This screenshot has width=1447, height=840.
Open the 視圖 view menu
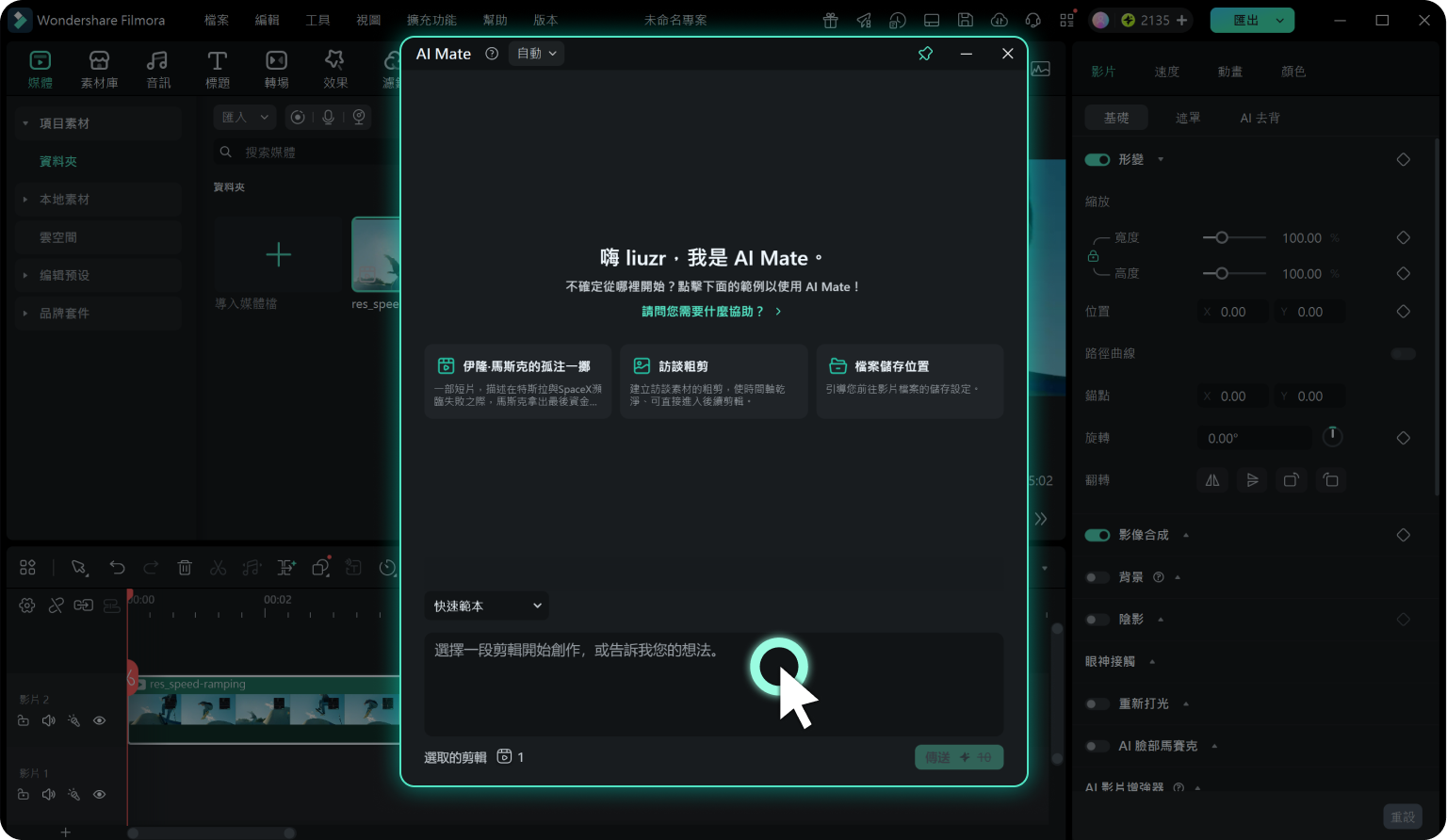[369, 20]
